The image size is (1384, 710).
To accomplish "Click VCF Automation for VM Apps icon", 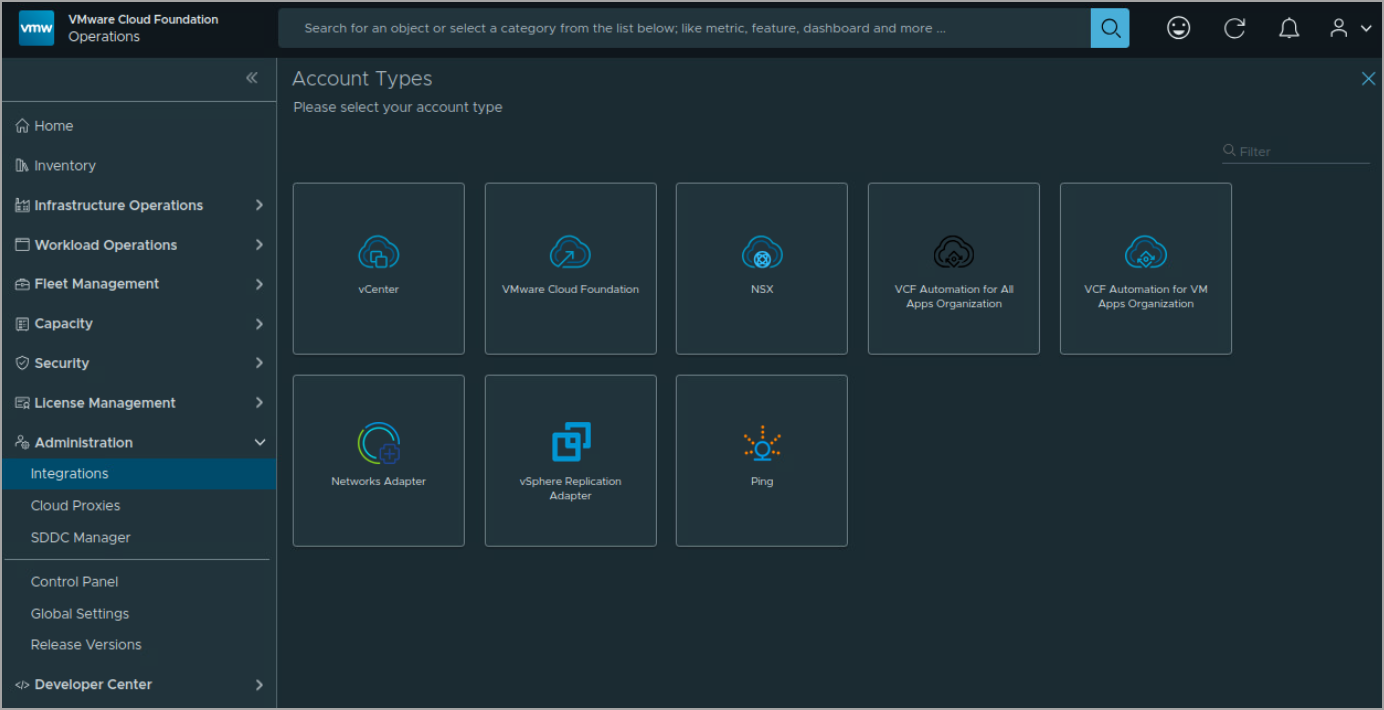I will [x=1146, y=253].
